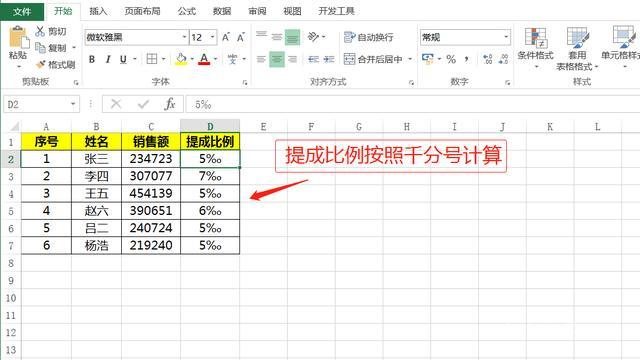Viewport: 640px width, 360px height.
Task: Select the cell containing 454139
Action: [x=151, y=193]
